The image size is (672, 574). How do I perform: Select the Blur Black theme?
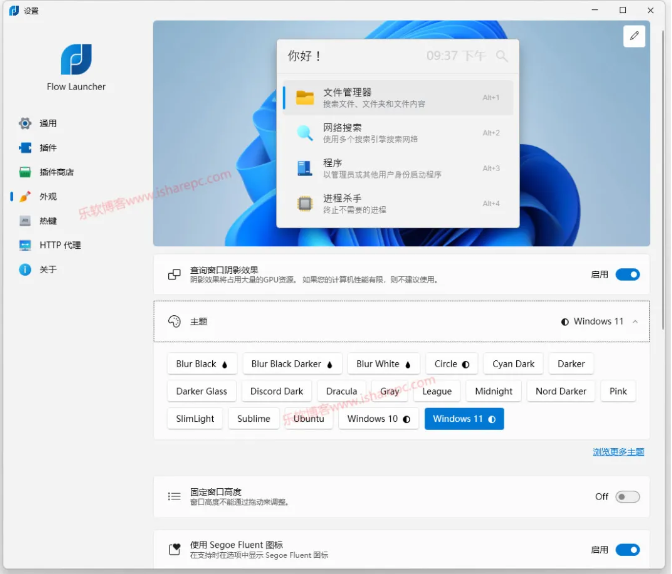click(x=202, y=364)
